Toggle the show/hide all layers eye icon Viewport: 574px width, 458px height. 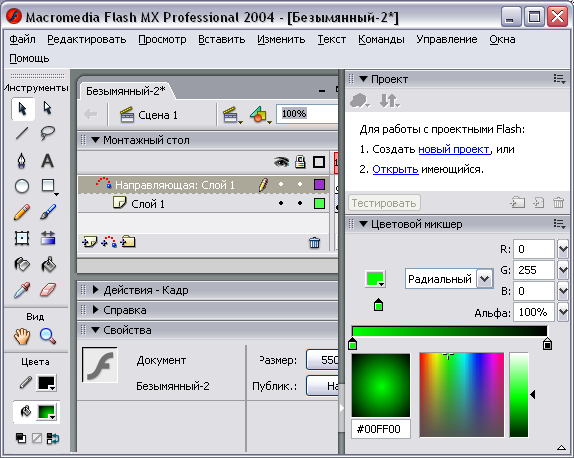[281, 161]
